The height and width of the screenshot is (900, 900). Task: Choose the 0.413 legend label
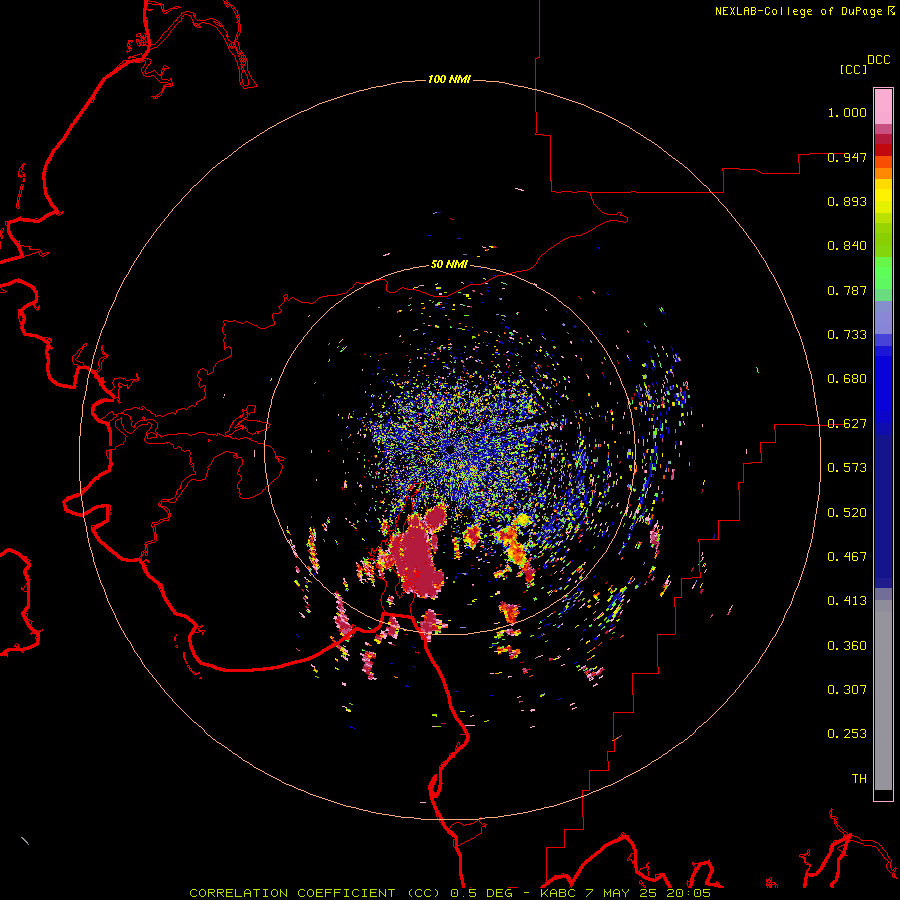click(x=847, y=601)
